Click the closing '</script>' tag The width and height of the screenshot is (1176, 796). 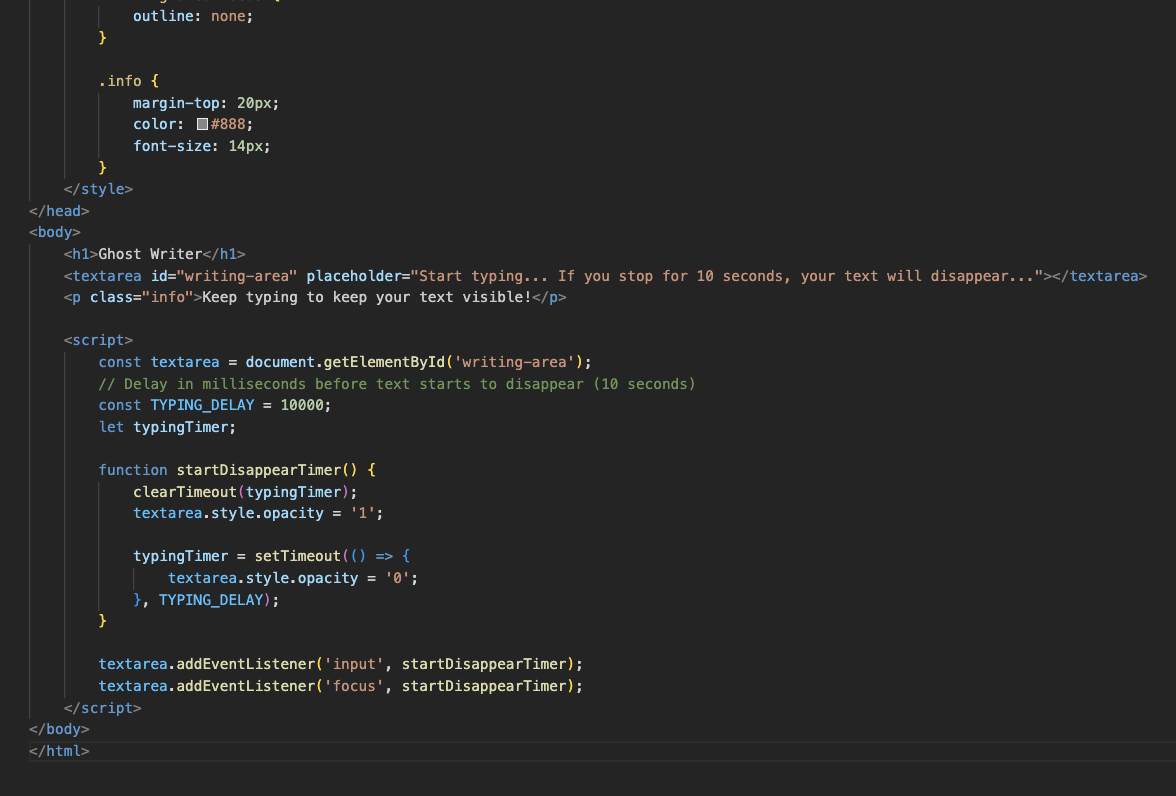pos(103,708)
